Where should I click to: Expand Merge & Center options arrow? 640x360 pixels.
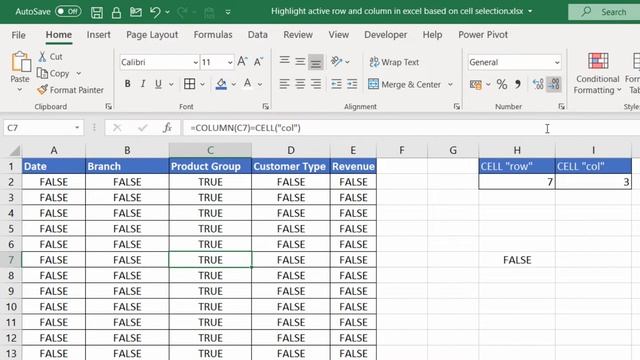coord(450,84)
